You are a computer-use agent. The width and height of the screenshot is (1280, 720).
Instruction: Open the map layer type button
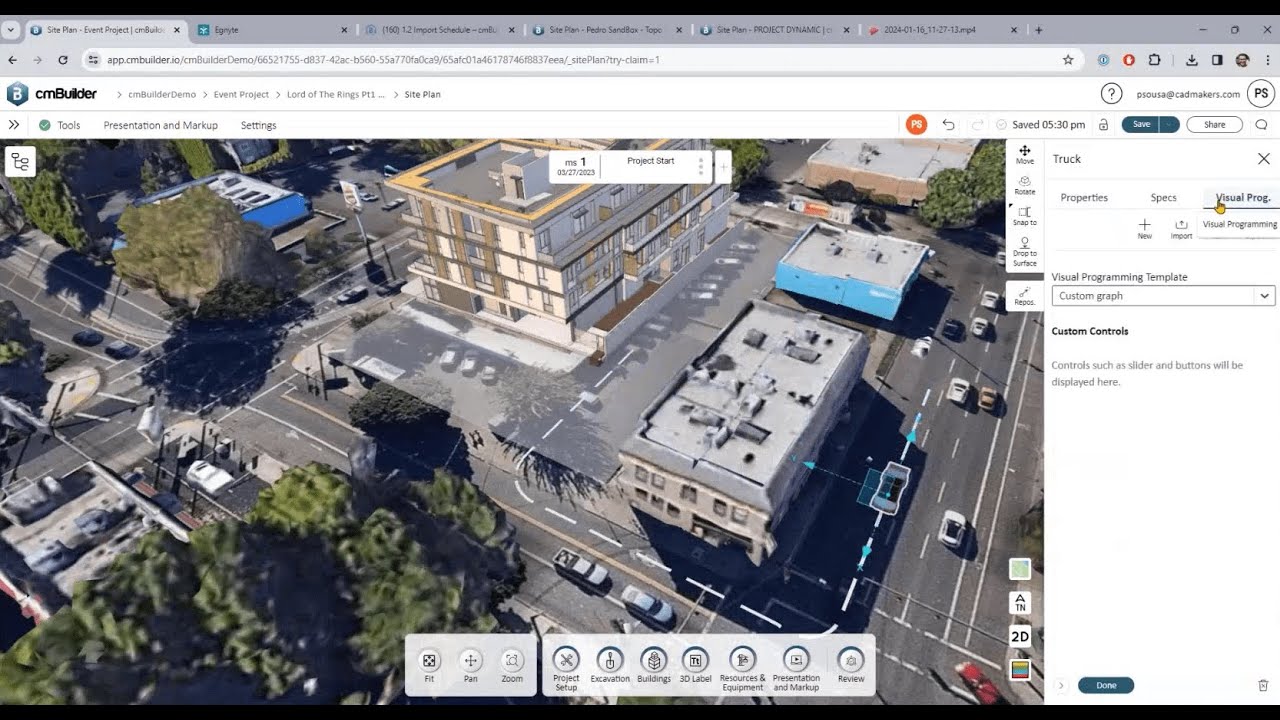pos(1020,569)
